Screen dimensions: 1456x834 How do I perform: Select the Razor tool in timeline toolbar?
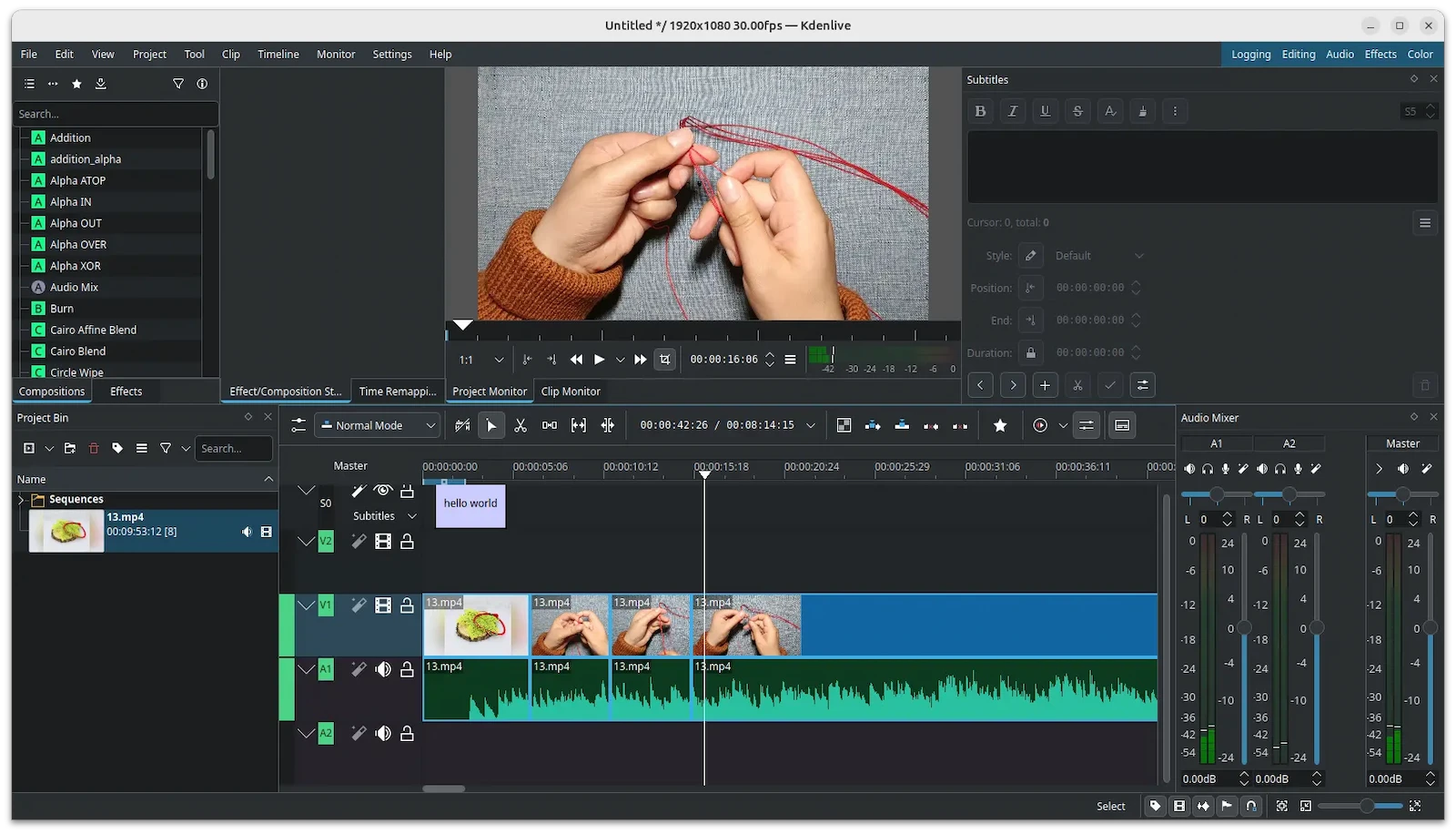(x=521, y=425)
